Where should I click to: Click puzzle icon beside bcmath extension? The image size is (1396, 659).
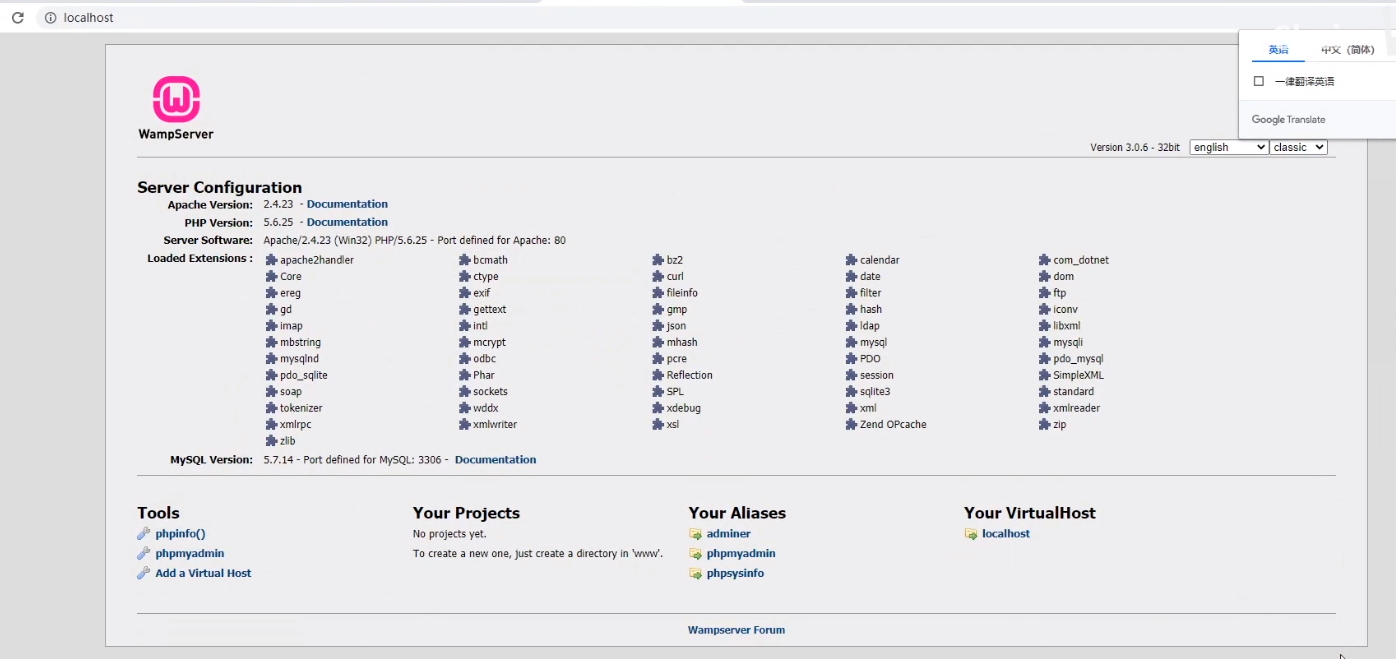(465, 260)
